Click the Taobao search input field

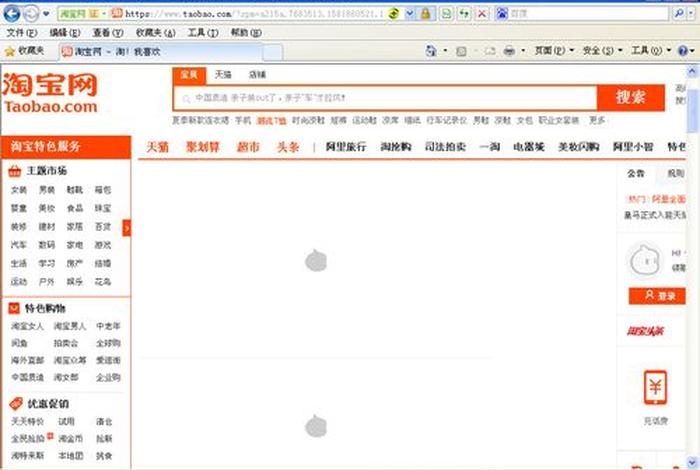[x=385, y=97]
